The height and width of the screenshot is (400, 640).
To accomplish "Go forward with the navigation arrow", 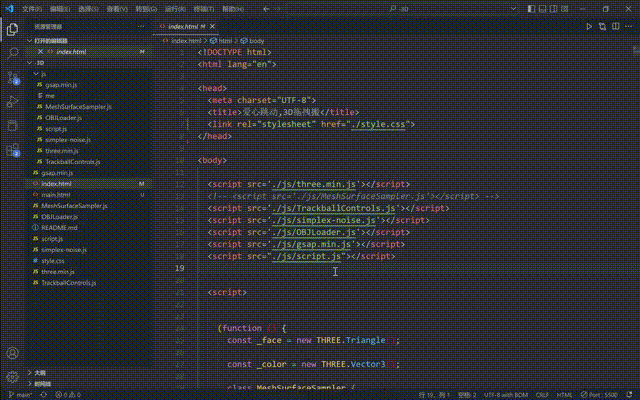I will [x=280, y=9].
